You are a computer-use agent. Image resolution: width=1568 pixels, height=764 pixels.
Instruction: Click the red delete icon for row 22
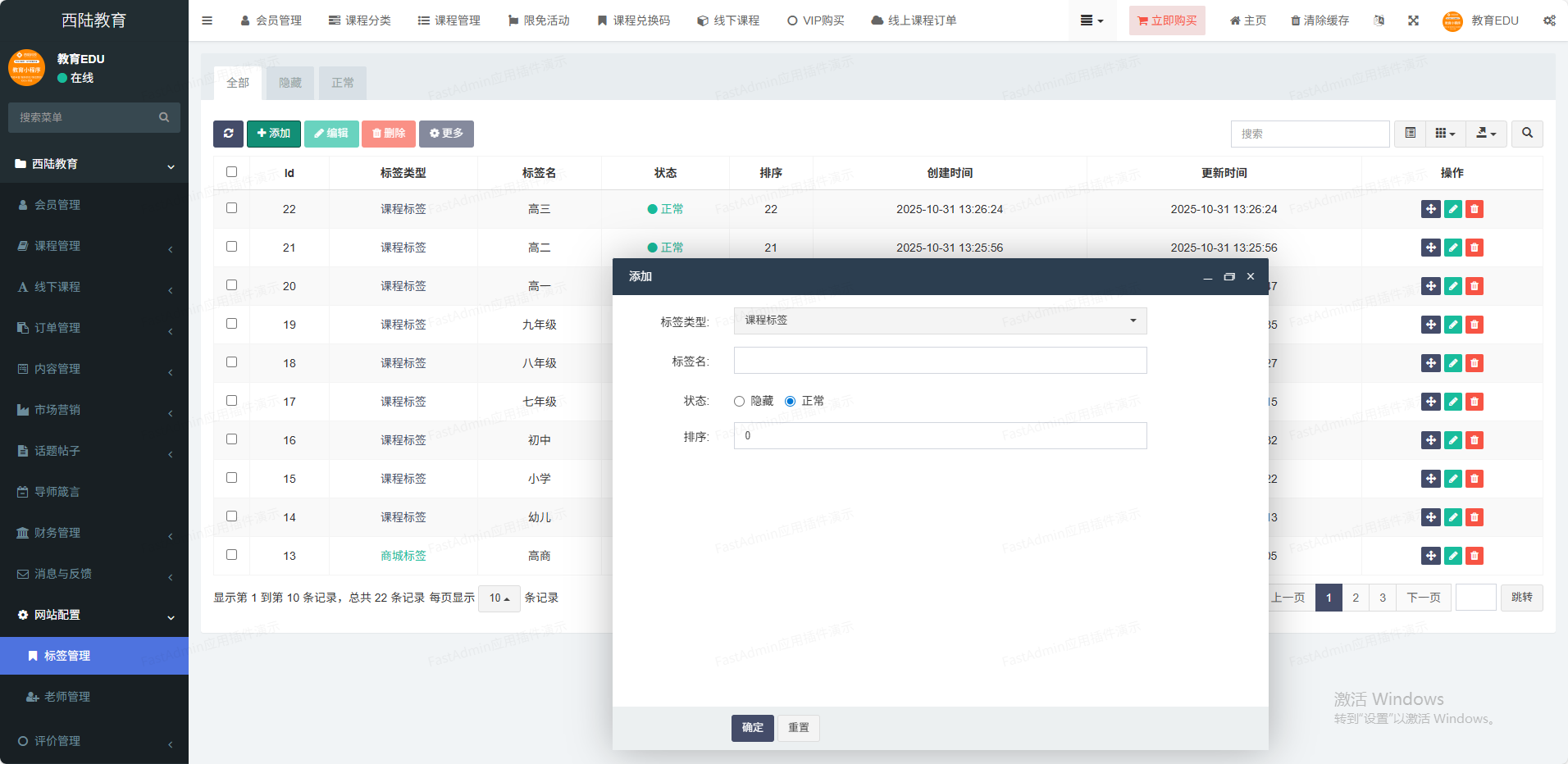pyautogui.click(x=1475, y=209)
